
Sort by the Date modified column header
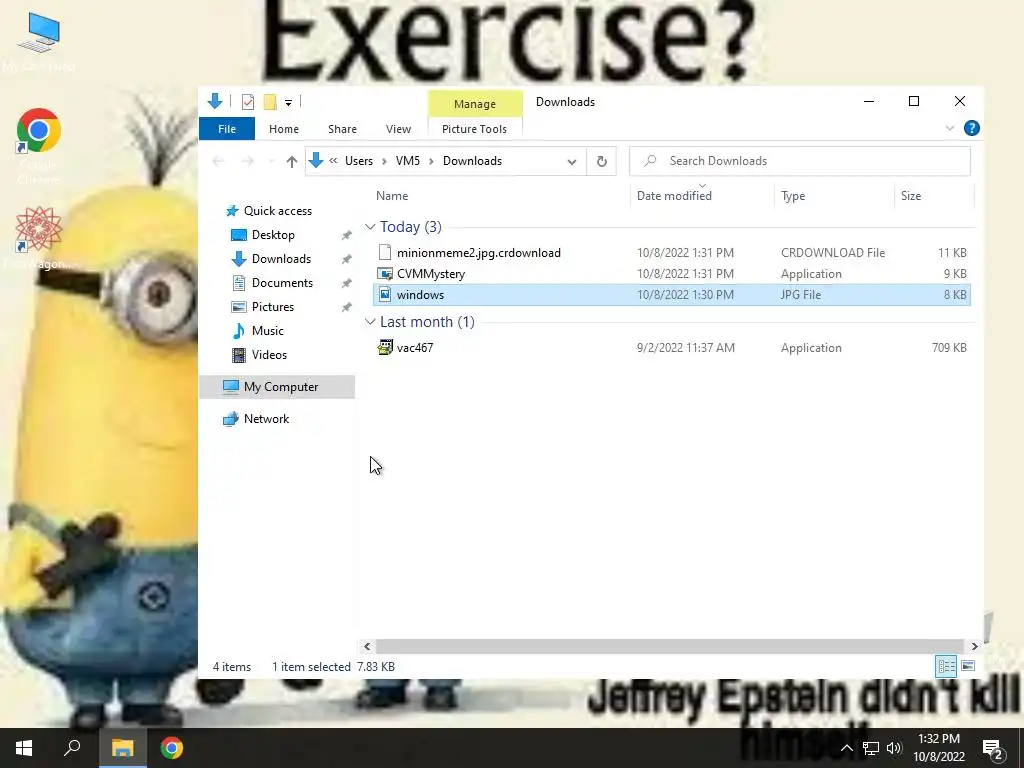674,196
